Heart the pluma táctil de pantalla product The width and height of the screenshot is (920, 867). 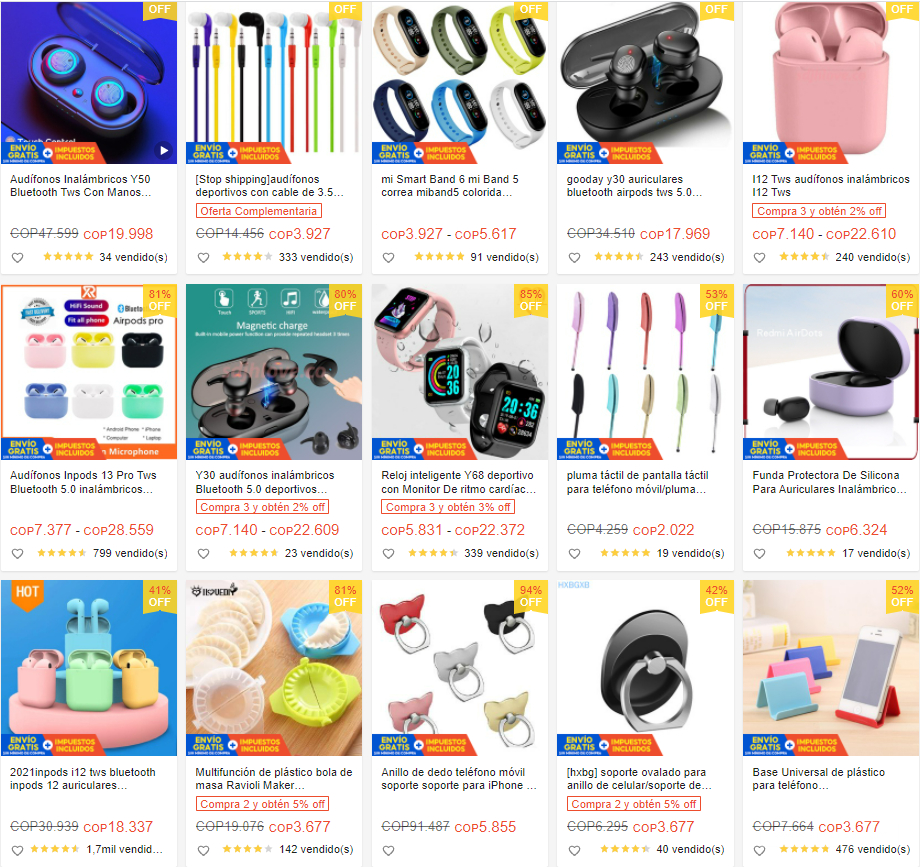tap(574, 553)
